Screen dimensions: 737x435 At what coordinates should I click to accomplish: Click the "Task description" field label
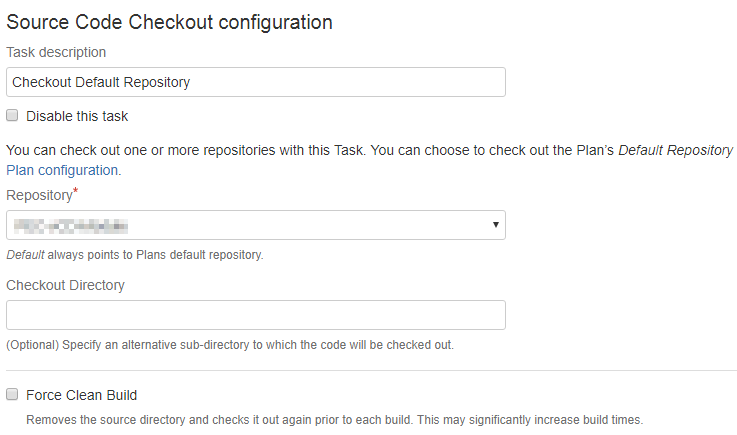56,52
